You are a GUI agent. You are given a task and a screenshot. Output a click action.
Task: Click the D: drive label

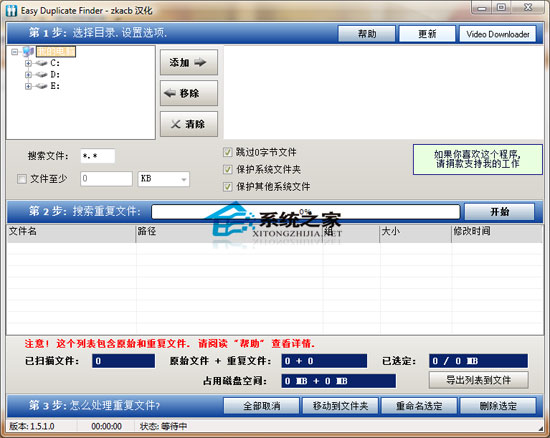(x=55, y=75)
